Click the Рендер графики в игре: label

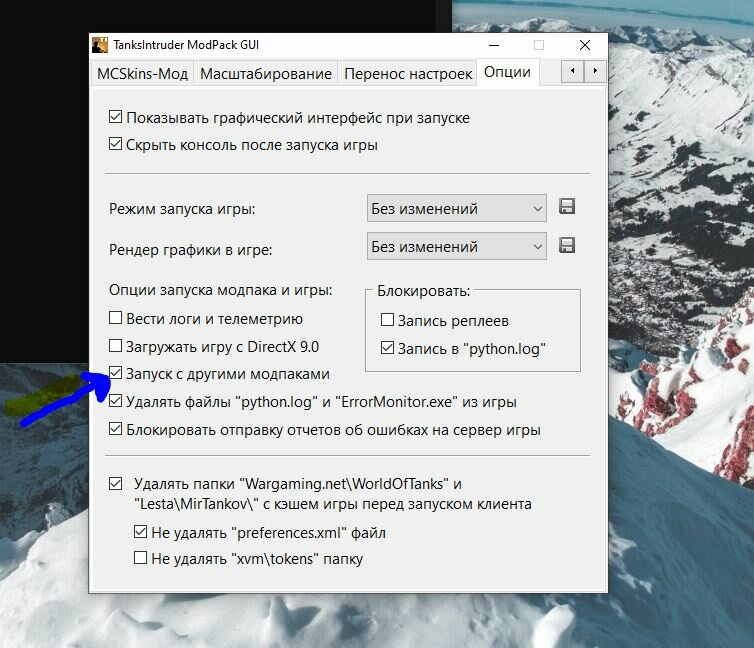pos(190,250)
